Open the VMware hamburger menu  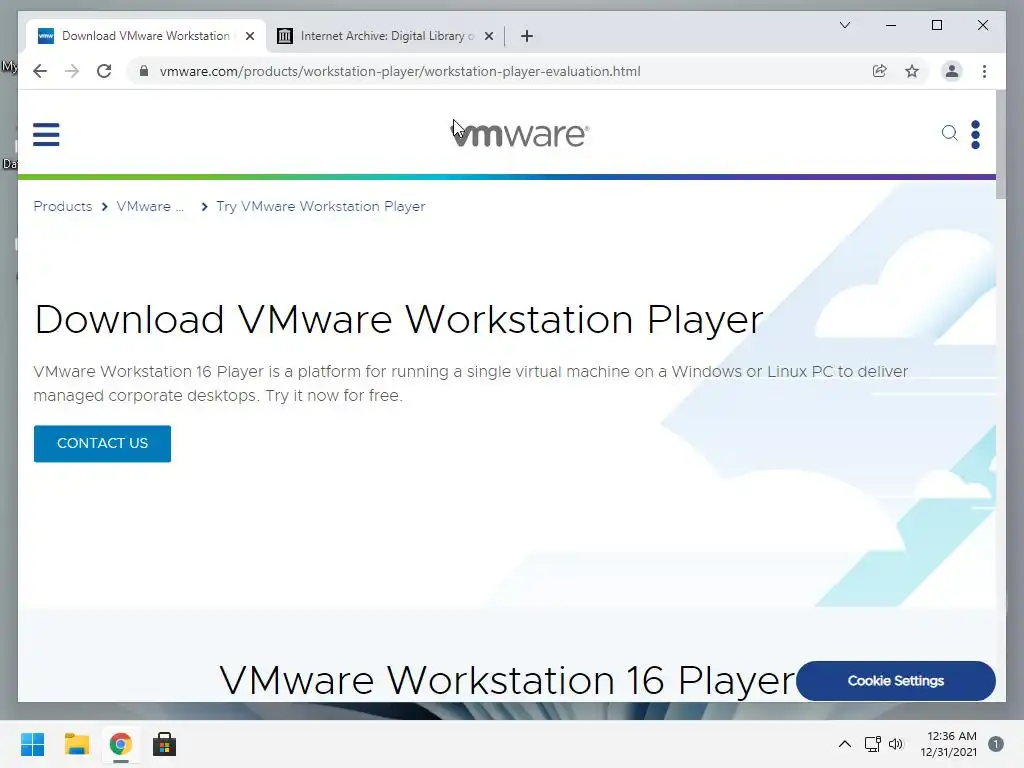point(46,135)
